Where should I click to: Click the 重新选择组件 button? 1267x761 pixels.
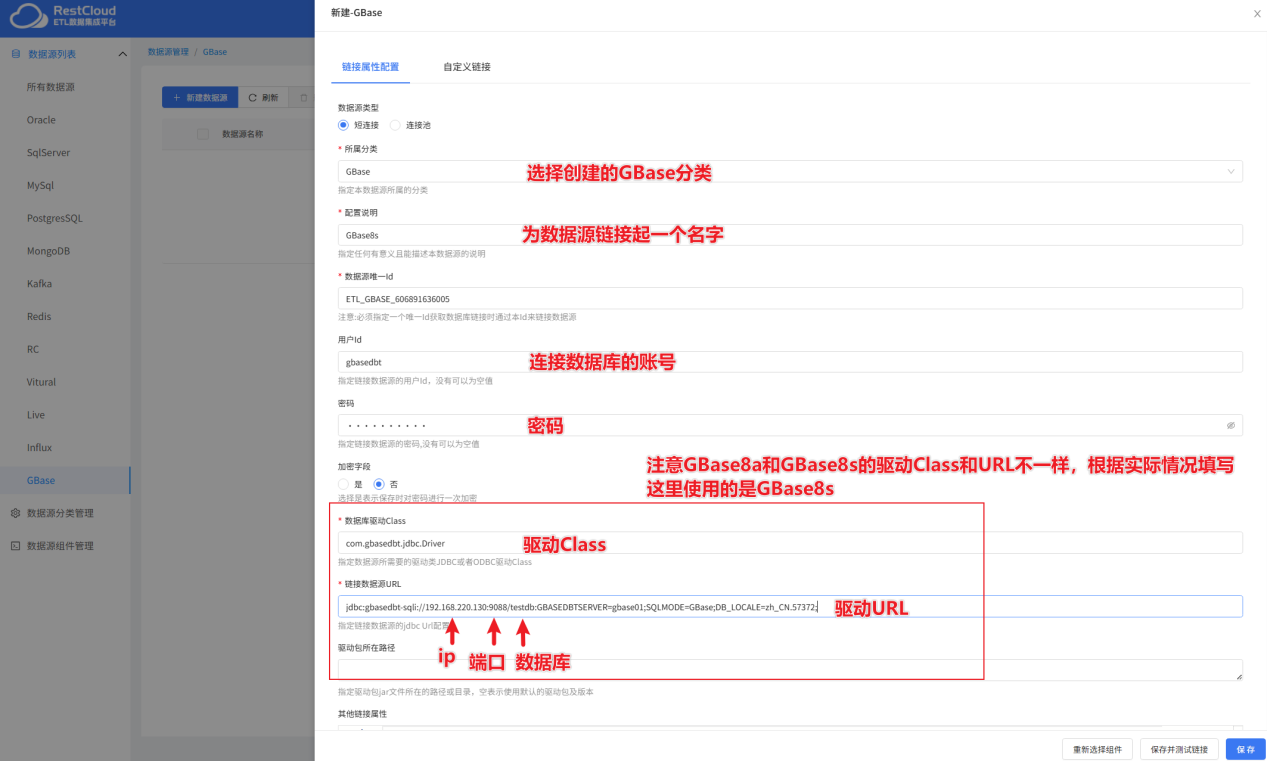point(1098,749)
